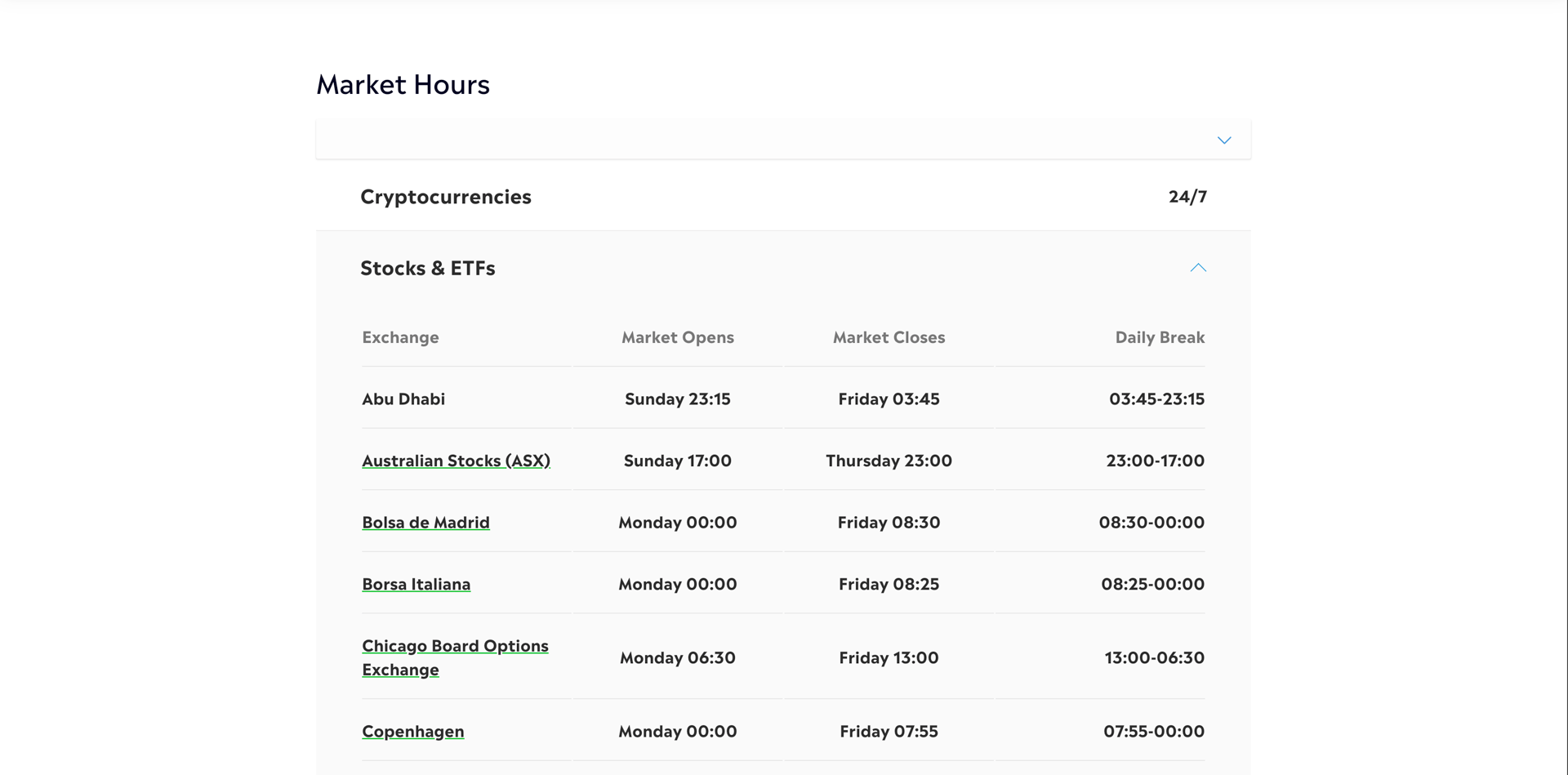Click the Market Opens column header
This screenshot has width=1568, height=775.
coord(678,337)
